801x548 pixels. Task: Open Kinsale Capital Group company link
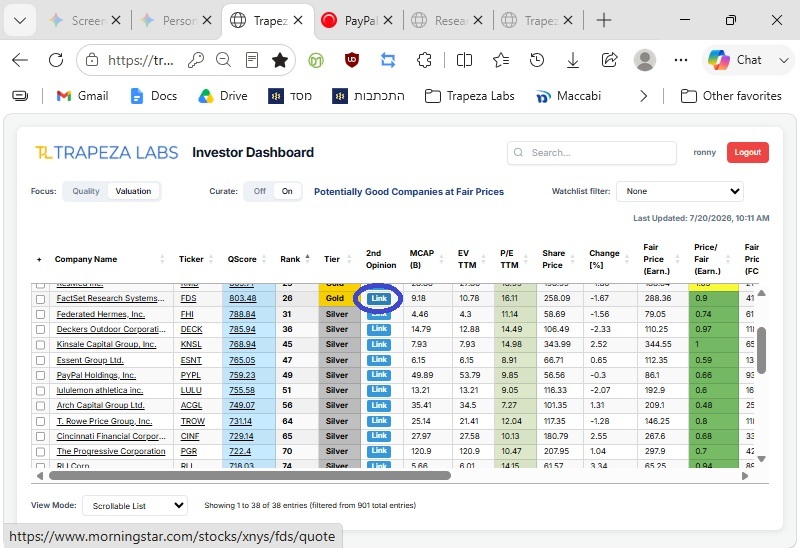click(106, 344)
